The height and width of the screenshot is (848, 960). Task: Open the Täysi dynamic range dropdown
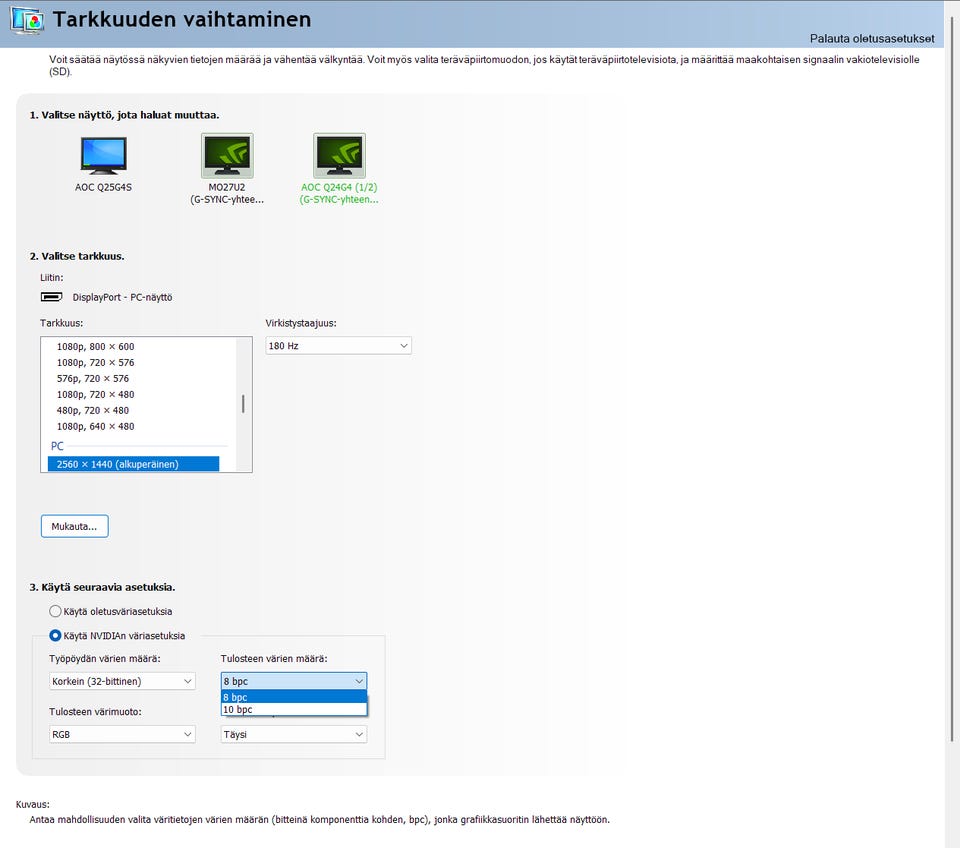pos(294,734)
